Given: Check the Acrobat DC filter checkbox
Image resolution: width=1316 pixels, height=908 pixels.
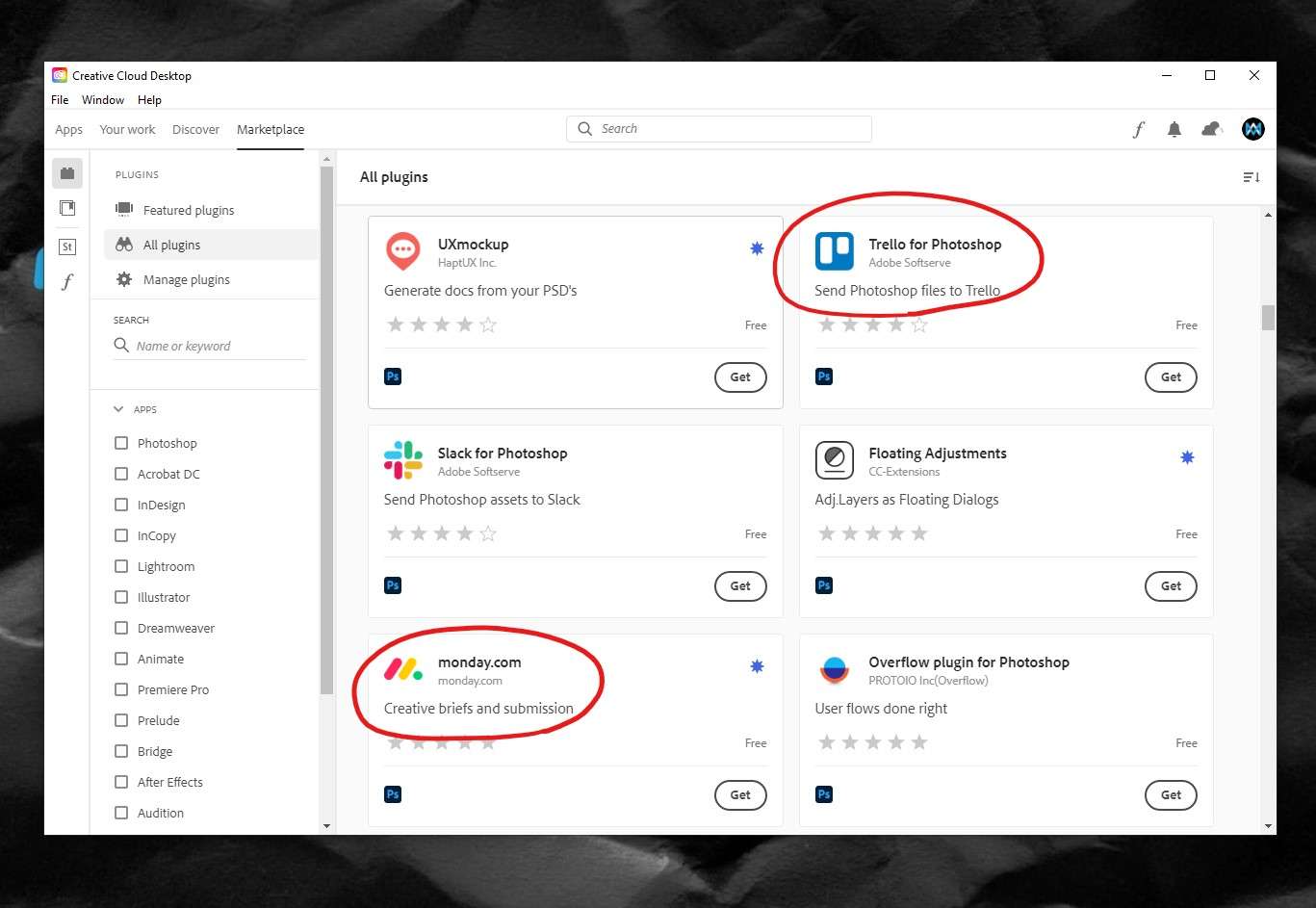Looking at the screenshot, I should tap(121, 474).
